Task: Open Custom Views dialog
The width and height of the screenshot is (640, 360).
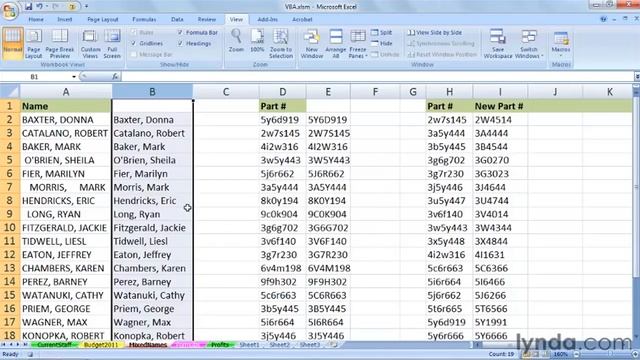Action: point(90,43)
